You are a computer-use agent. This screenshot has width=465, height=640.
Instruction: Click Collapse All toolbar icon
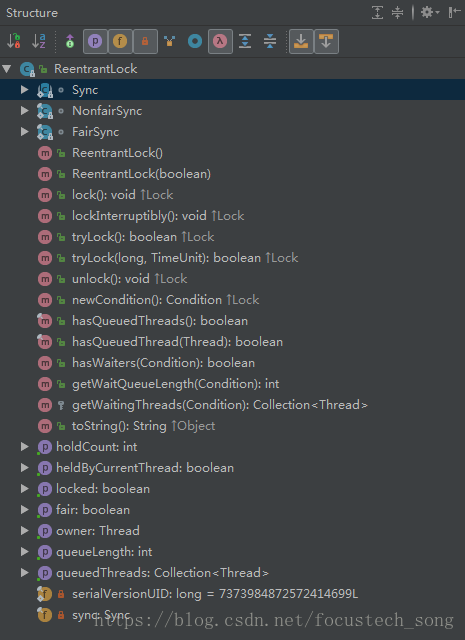tap(270, 41)
